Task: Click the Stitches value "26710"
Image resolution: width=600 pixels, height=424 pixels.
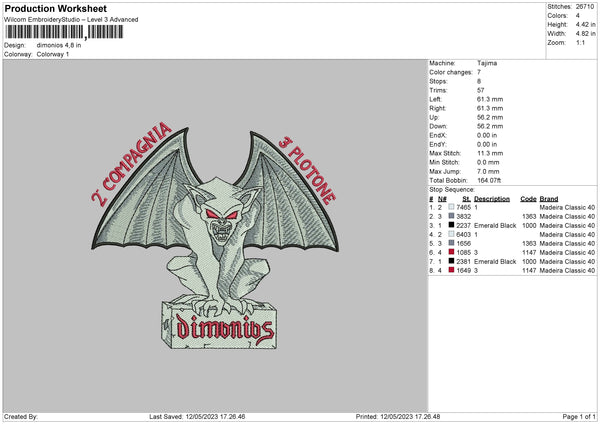Action: (585, 7)
